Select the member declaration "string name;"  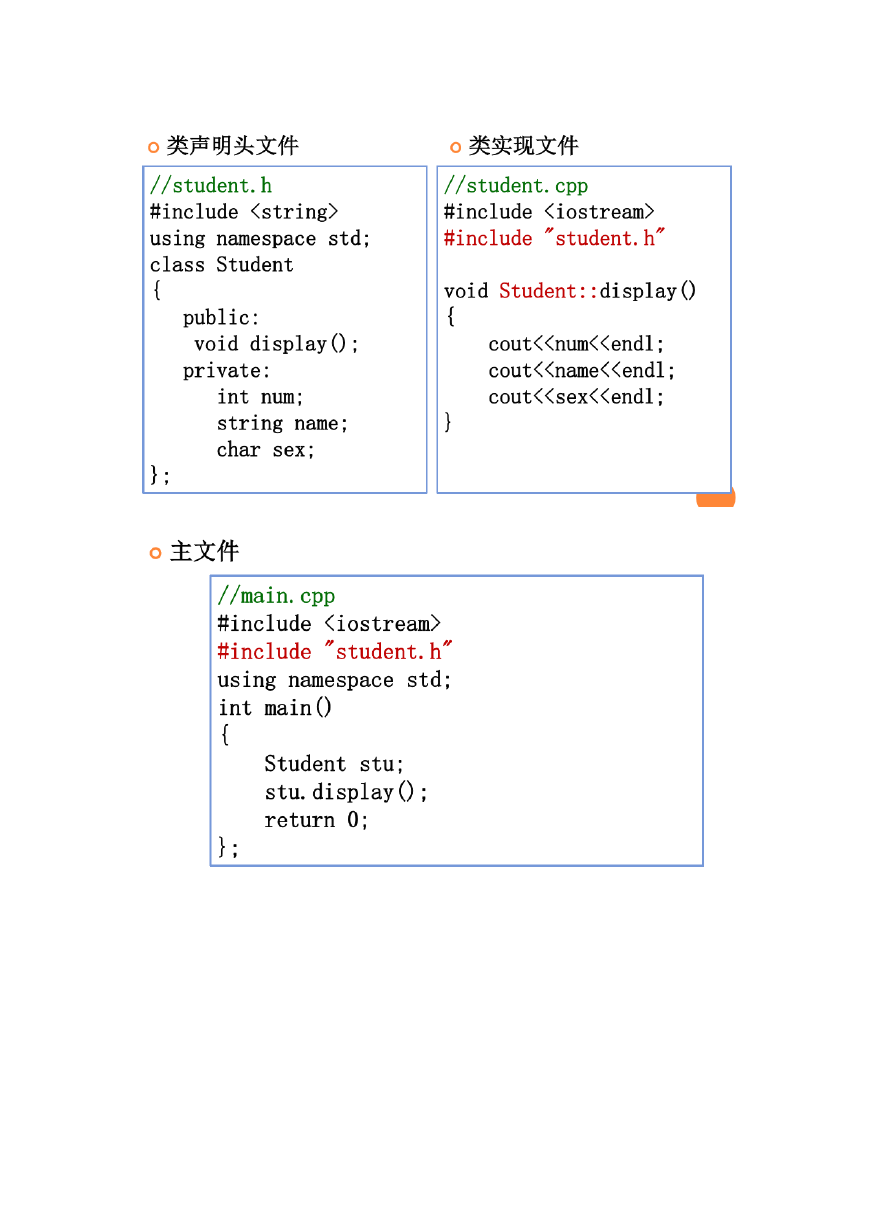(283, 424)
